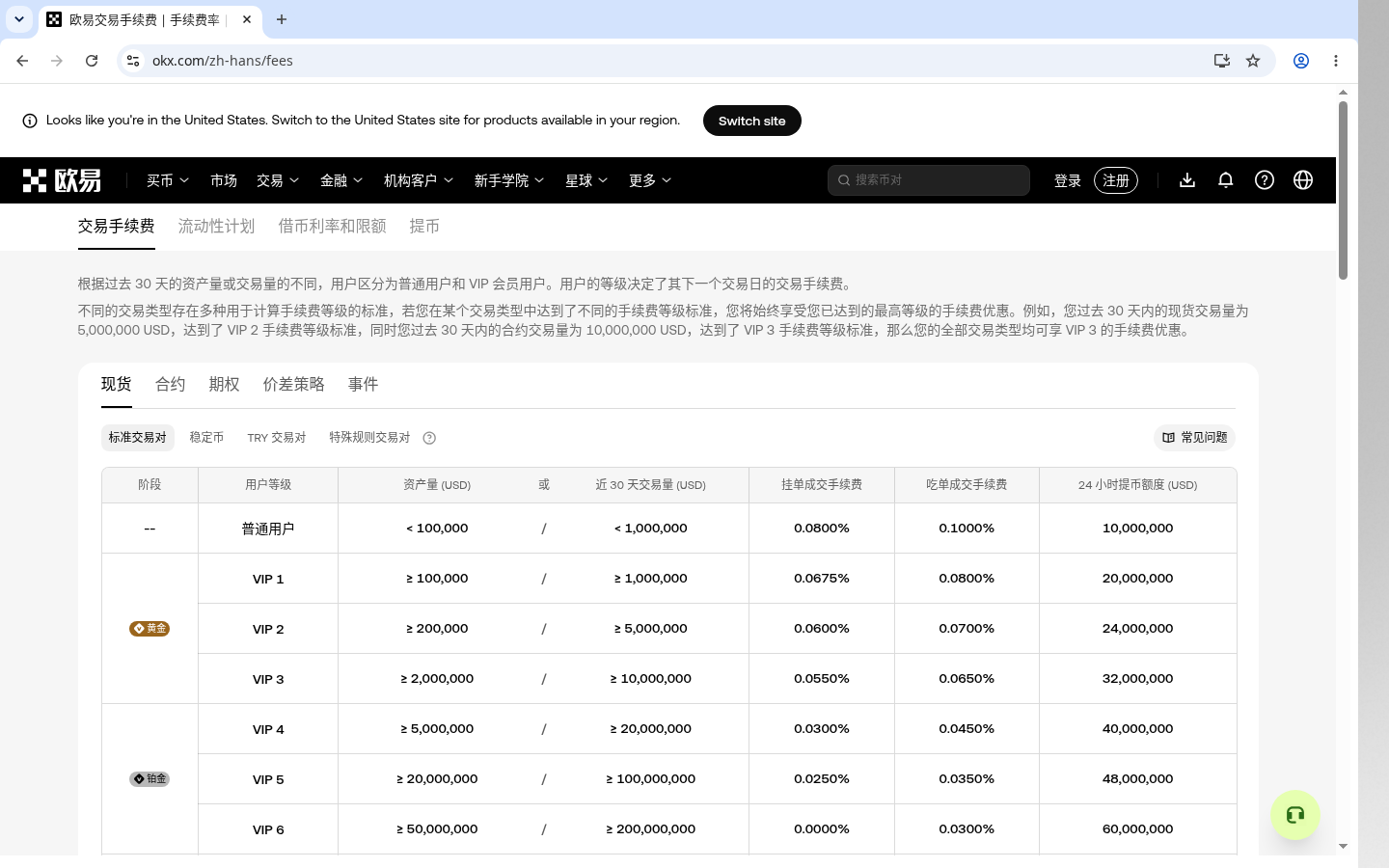Screen dimensions: 1389x868
Task: Click the info icon next to 特殊规则交易对
Action: (429, 438)
